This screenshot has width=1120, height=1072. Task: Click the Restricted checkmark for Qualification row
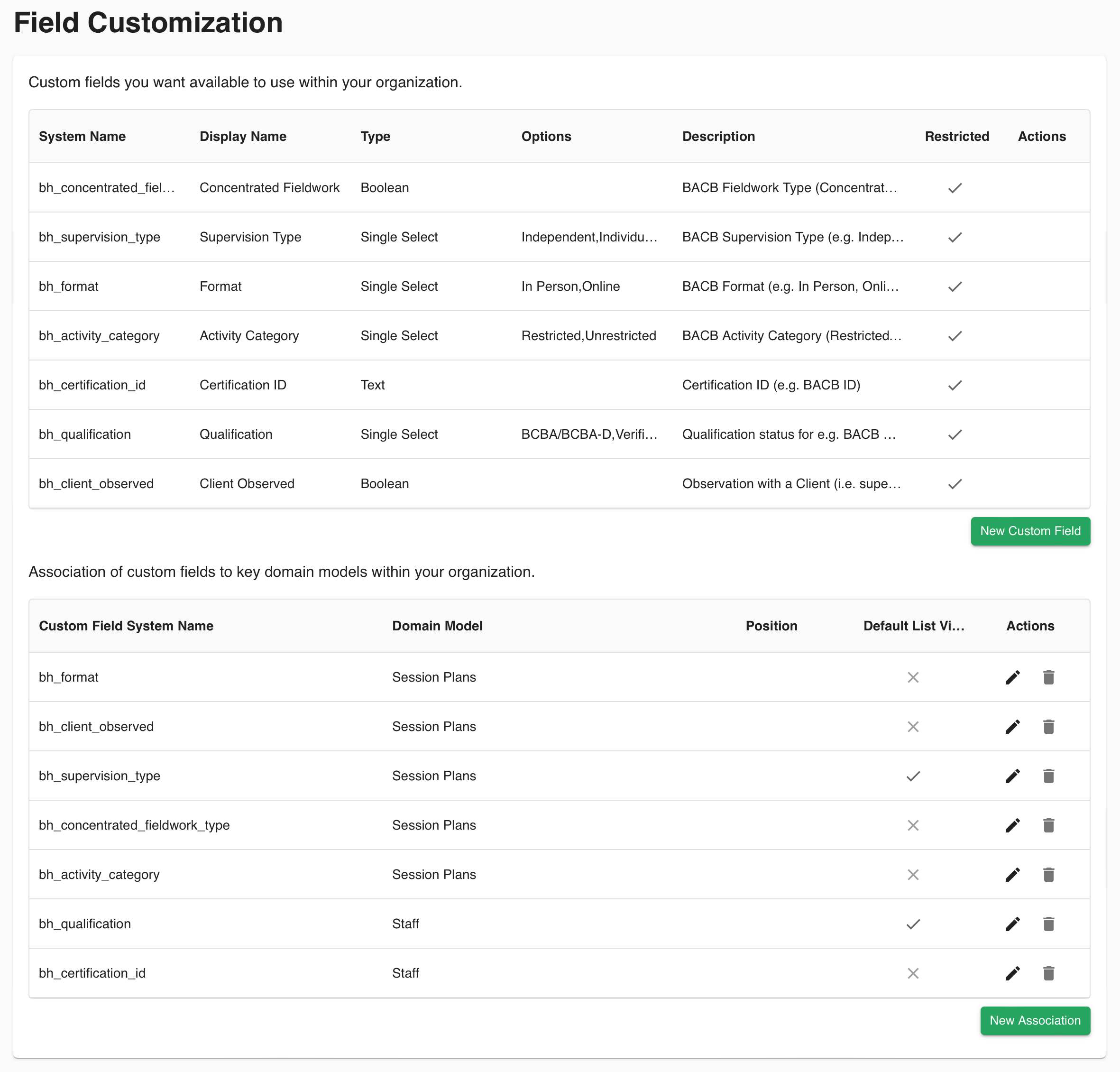955,434
